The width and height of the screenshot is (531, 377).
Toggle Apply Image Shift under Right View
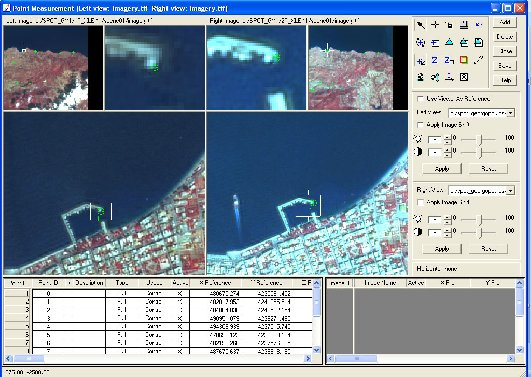pos(420,203)
